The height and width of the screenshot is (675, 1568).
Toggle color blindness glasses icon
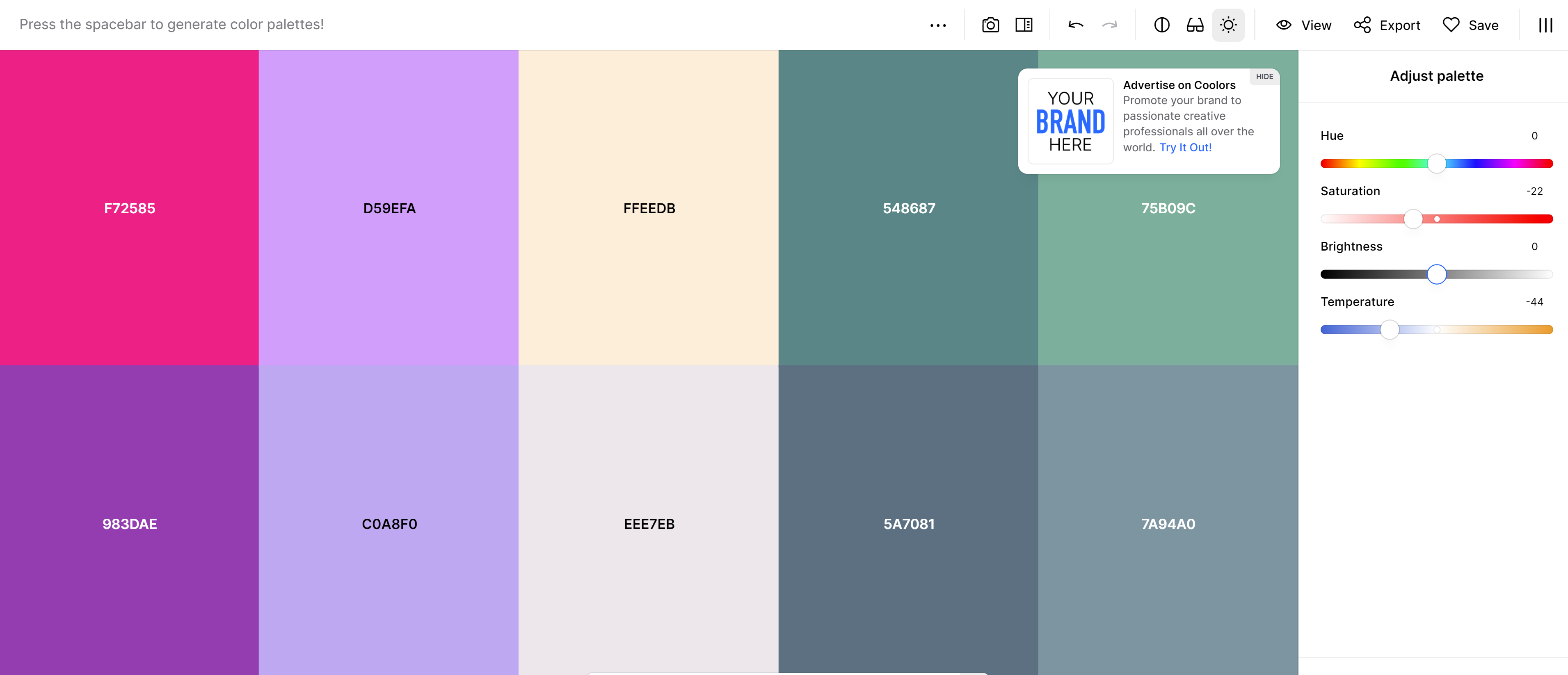[x=1195, y=25]
